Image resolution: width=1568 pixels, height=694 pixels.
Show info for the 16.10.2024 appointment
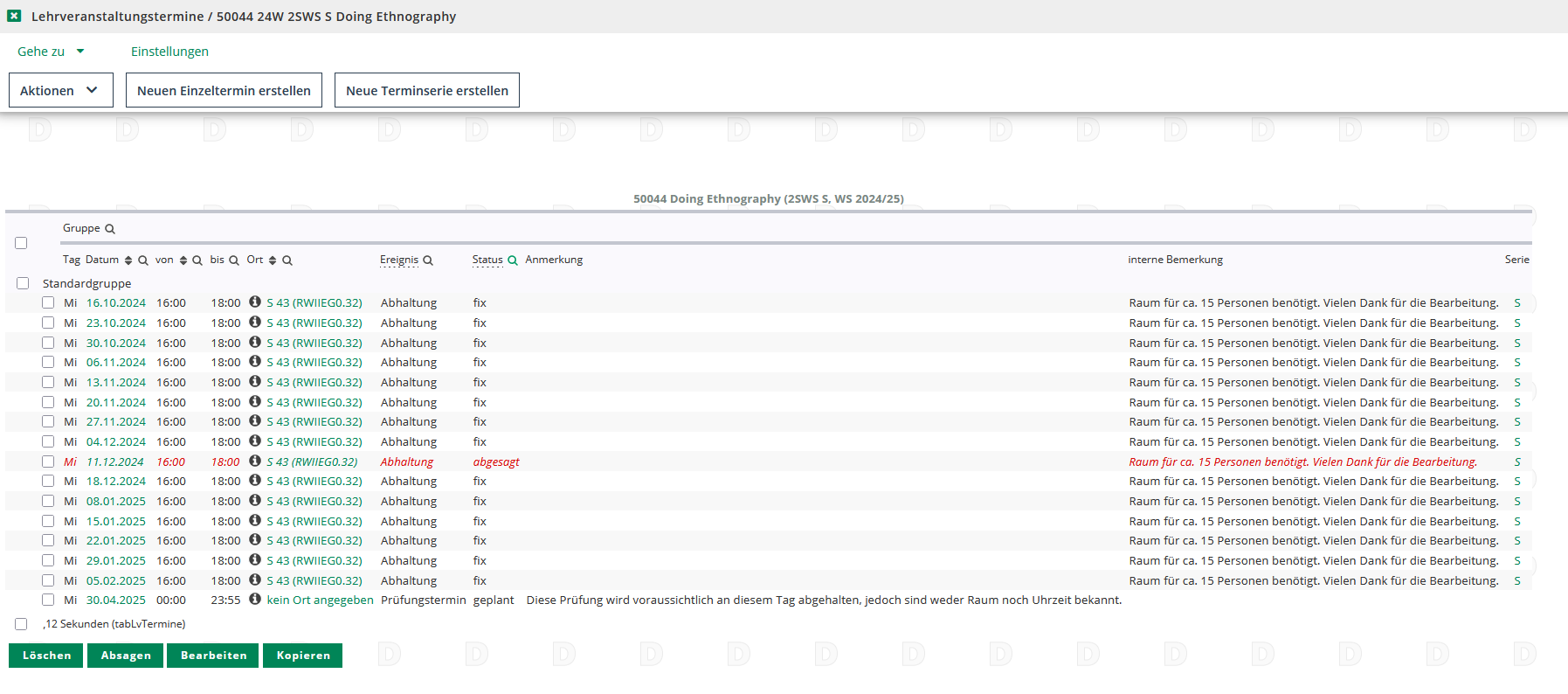(255, 302)
